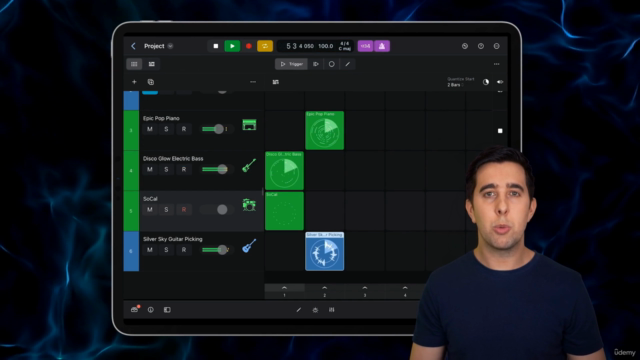Toggle the sidebar panel icon in the bottom bar
The image size is (640, 360).
pyautogui.click(x=167, y=310)
